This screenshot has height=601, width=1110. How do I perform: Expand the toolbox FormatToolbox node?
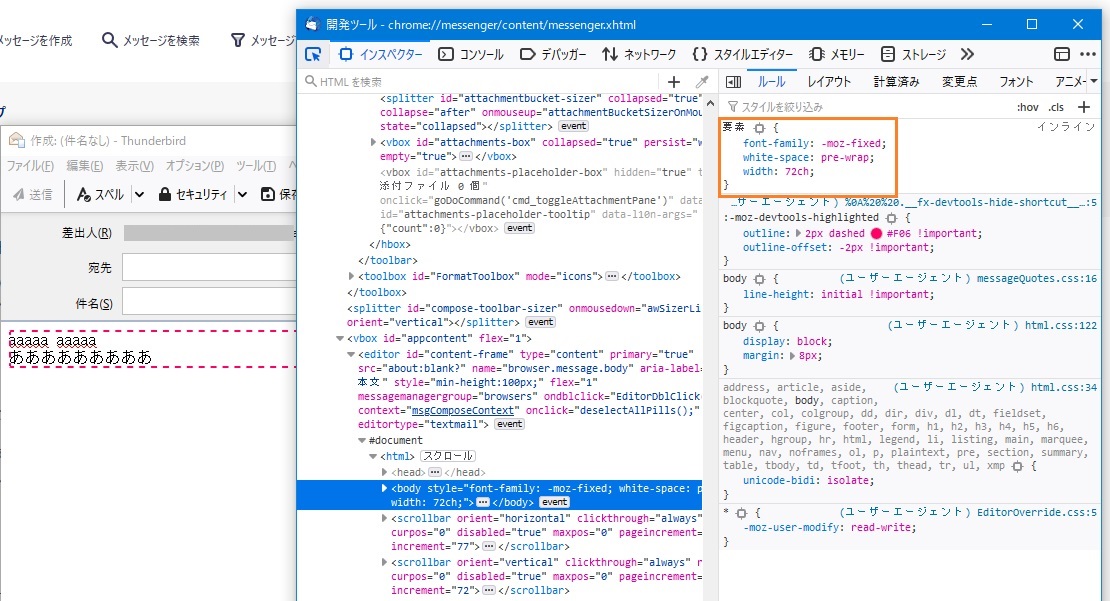(x=351, y=276)
